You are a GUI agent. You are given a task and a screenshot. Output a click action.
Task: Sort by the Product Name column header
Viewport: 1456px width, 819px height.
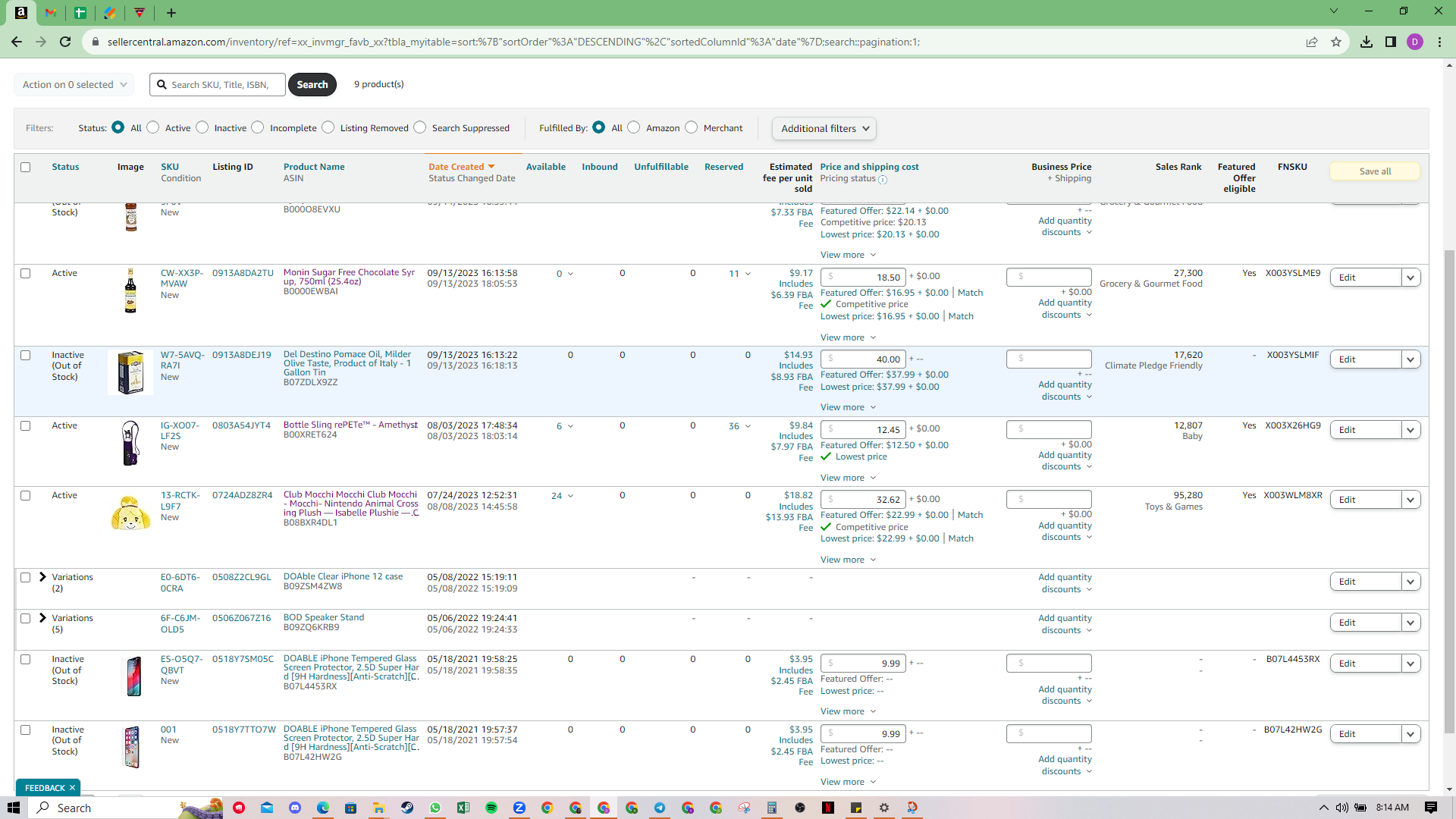pos(314,167)
